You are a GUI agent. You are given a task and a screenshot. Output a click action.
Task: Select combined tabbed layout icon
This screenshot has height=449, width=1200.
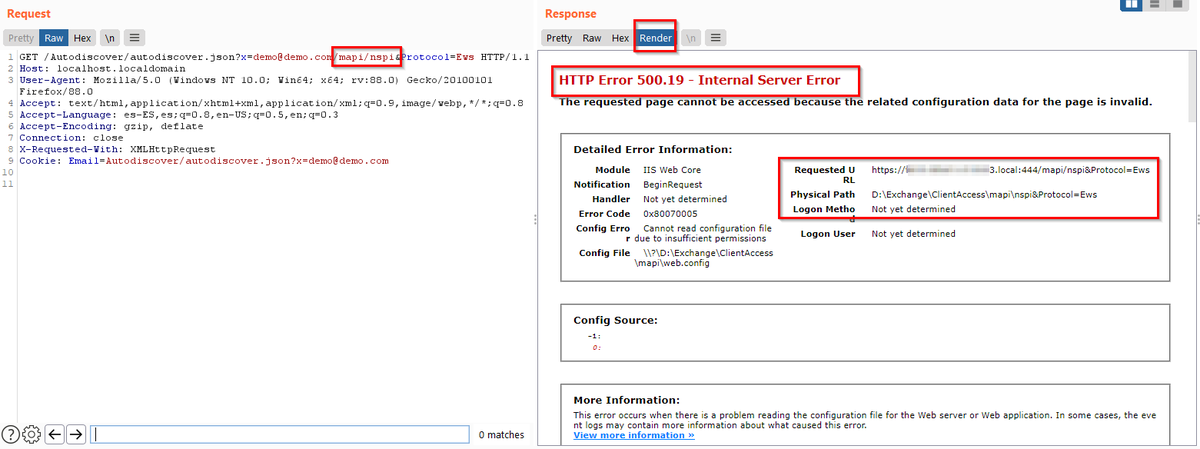[x=1180, y=5]
